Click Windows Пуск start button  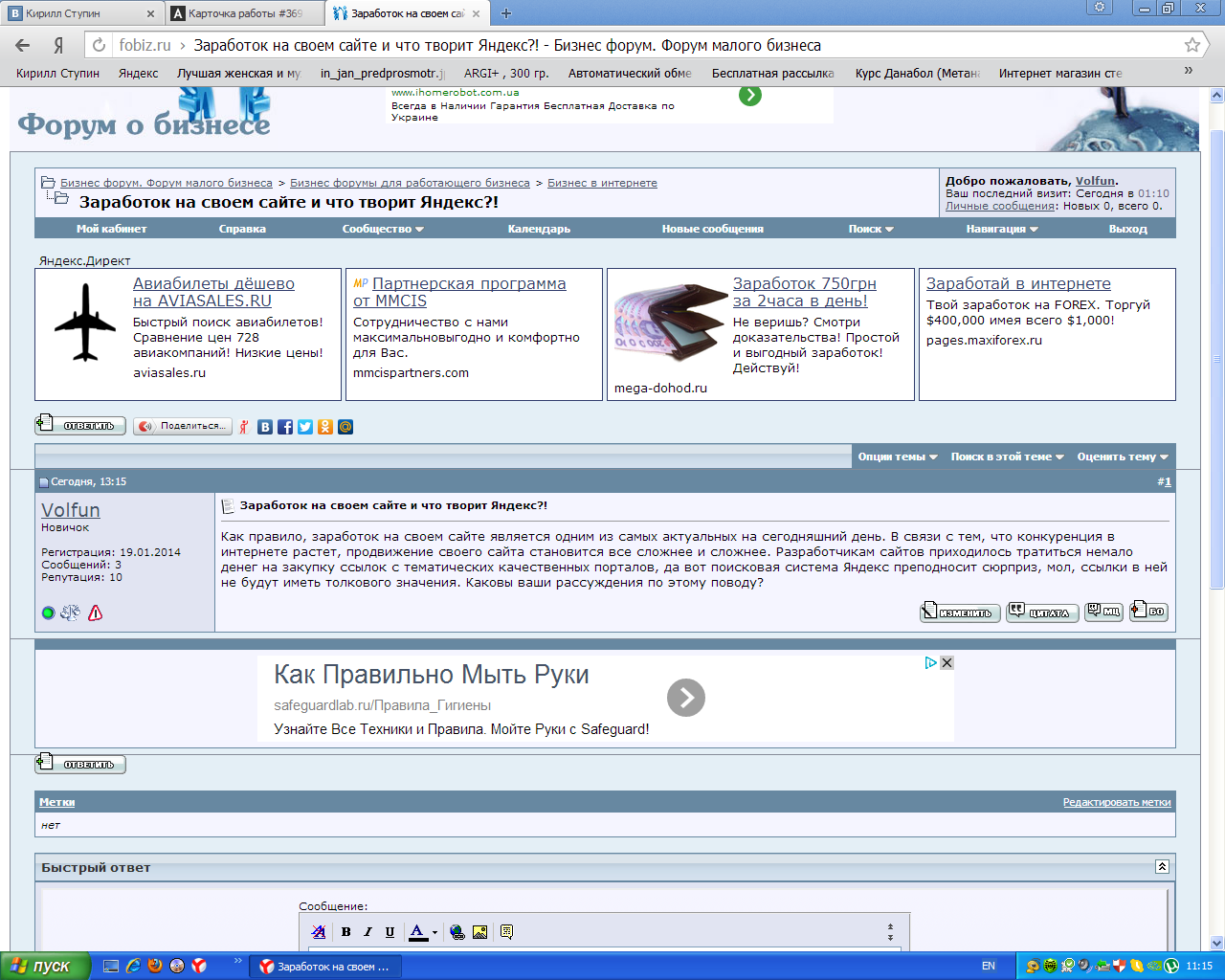click(46, 966)
